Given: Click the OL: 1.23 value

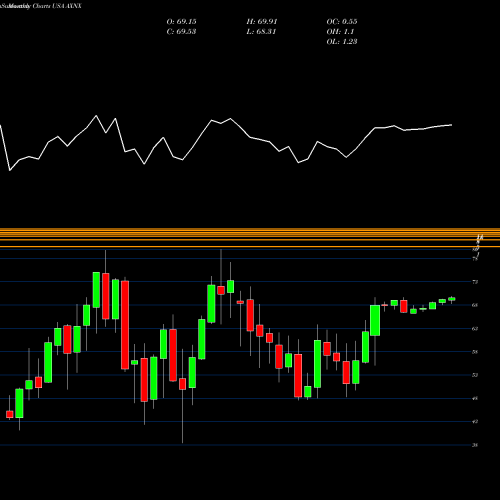Looking at the screenshot, I should 342,42.
